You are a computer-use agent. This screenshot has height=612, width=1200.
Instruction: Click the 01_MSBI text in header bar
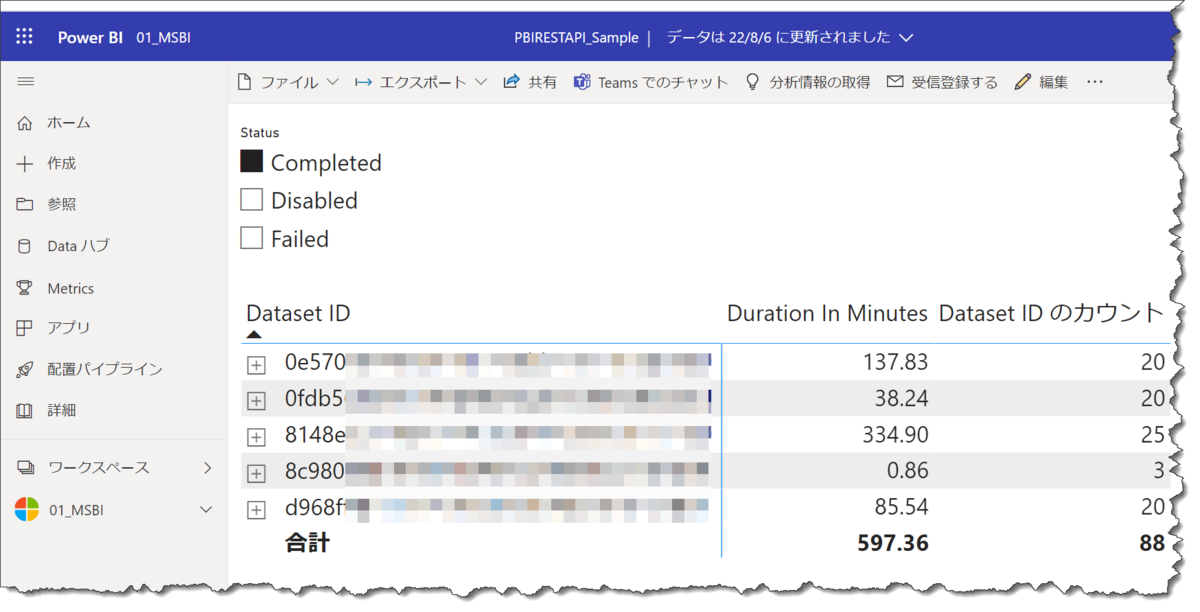[163, 38]
